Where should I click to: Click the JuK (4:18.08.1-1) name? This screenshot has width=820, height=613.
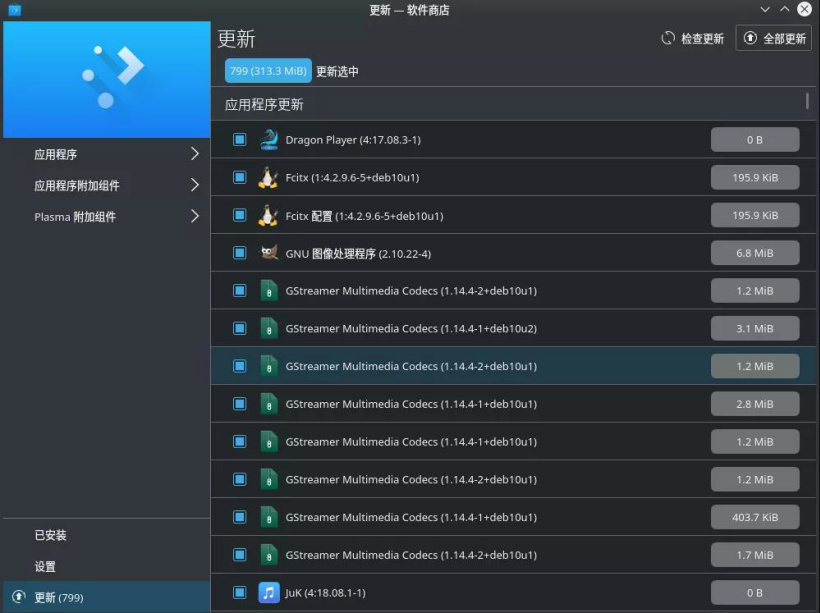[x=325, y=593]
